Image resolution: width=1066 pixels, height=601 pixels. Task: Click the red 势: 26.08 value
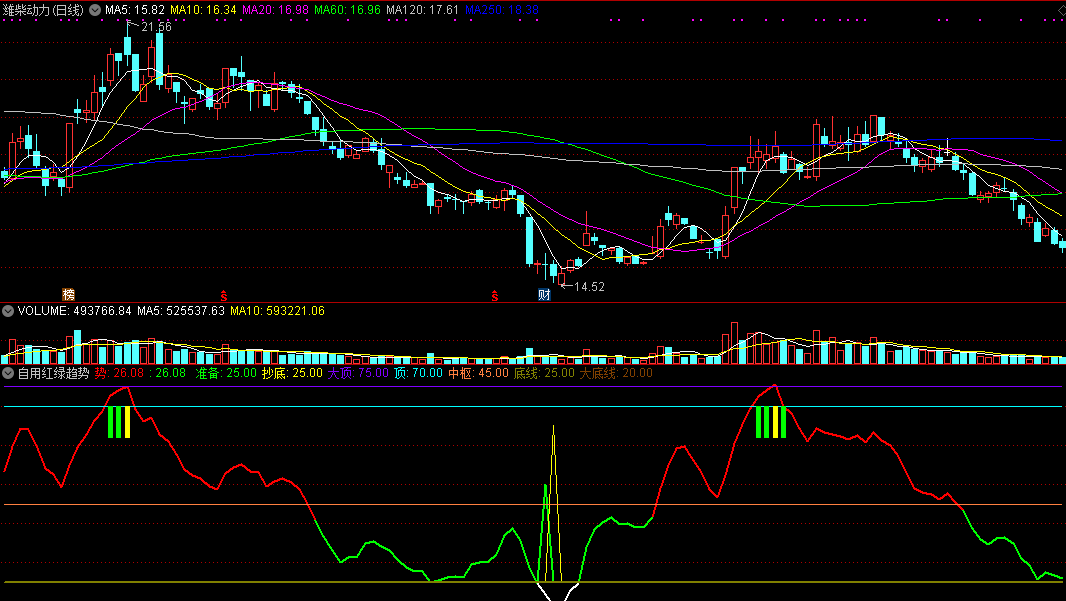click(119, 373)
